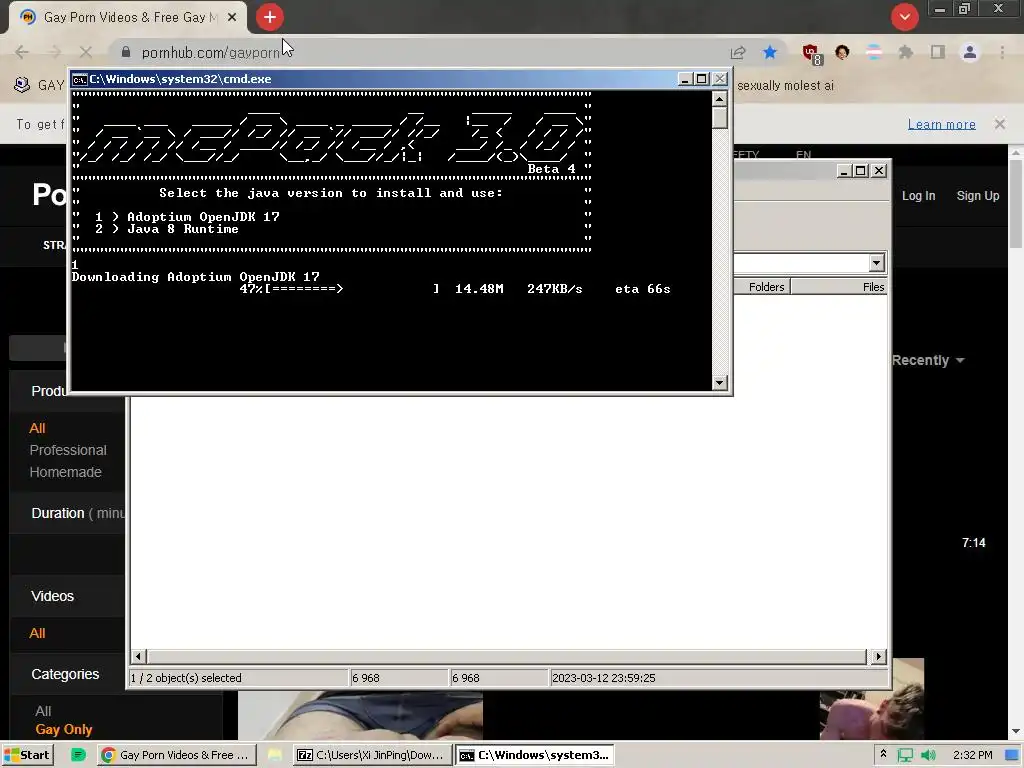Click the Learn more link in info bar
This screenshot has width=1024, height=768.
point(941,124)
